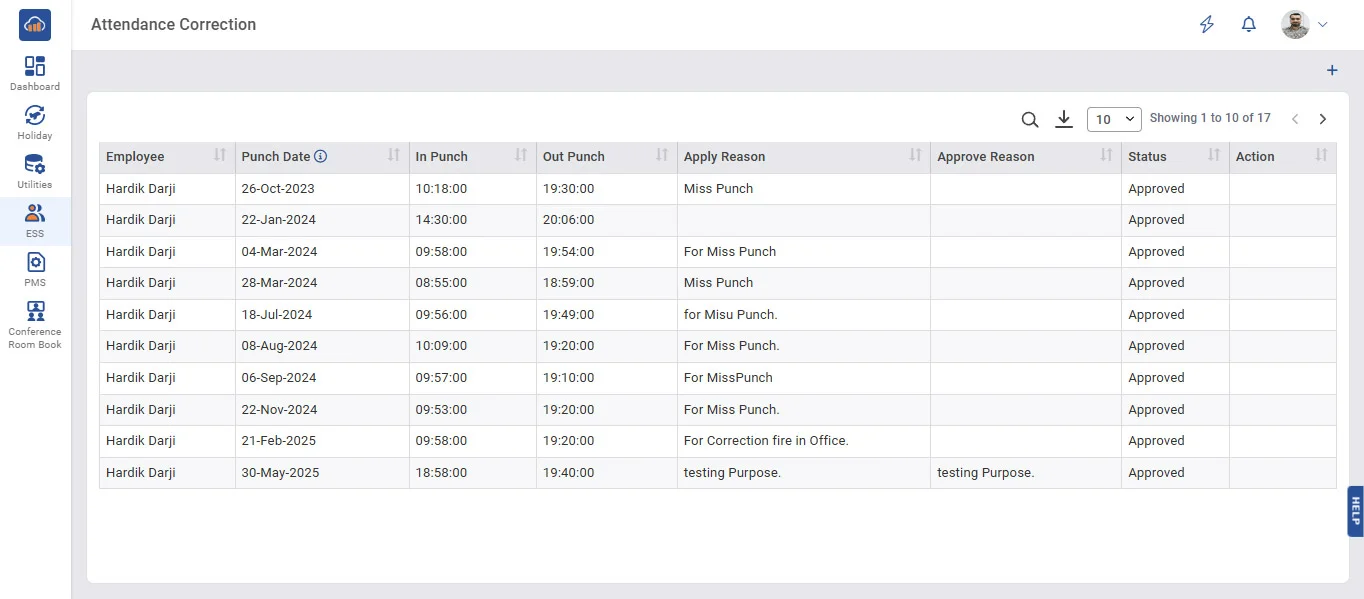Screen dimensions: 1364x599
Task: Download the attendance correction list
Action: (x=1064, y=120)
